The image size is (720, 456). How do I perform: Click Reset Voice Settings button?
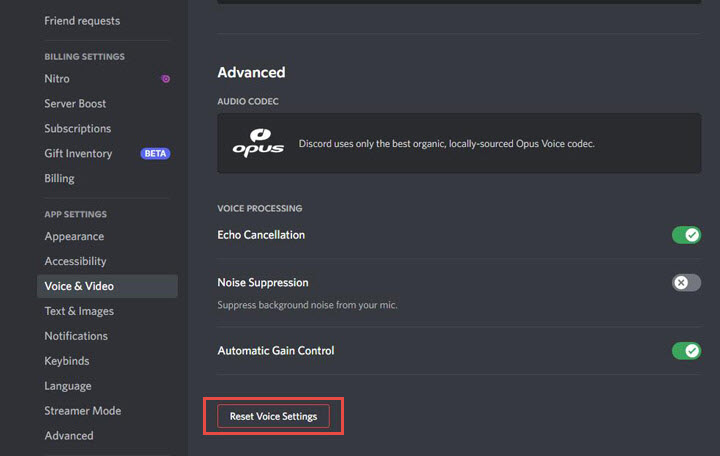(x=273, y=416)
